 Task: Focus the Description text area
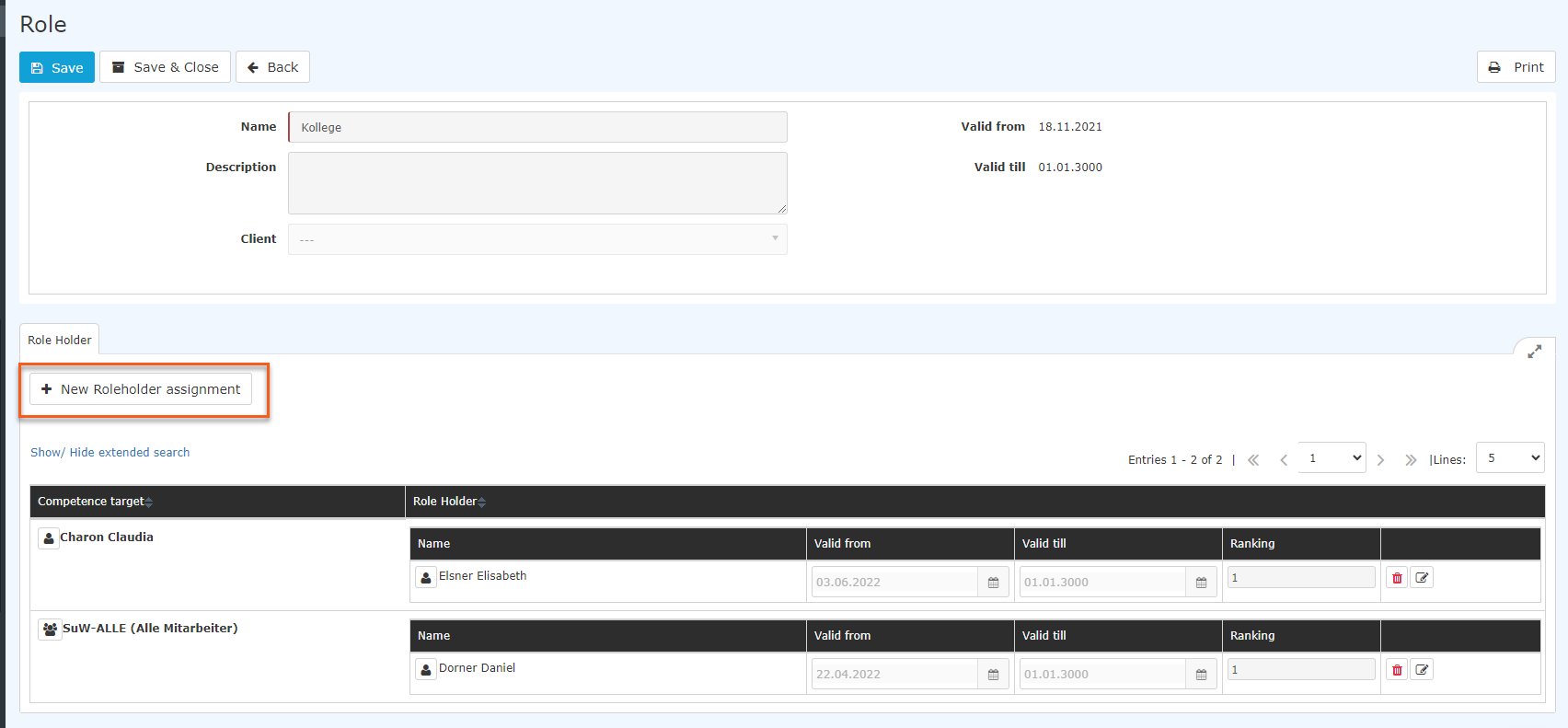537,183
